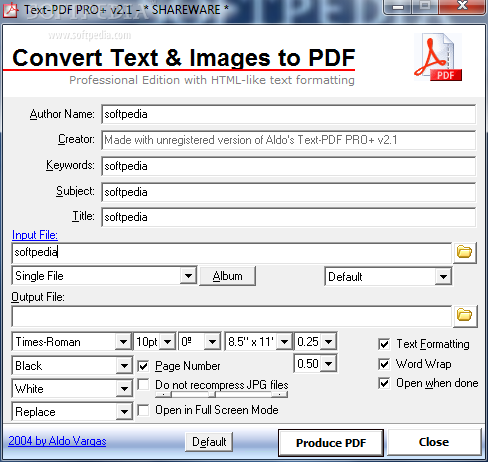The image size is (488, 462).
Task: Uncheck Text Formatting option
Action: 384,344
